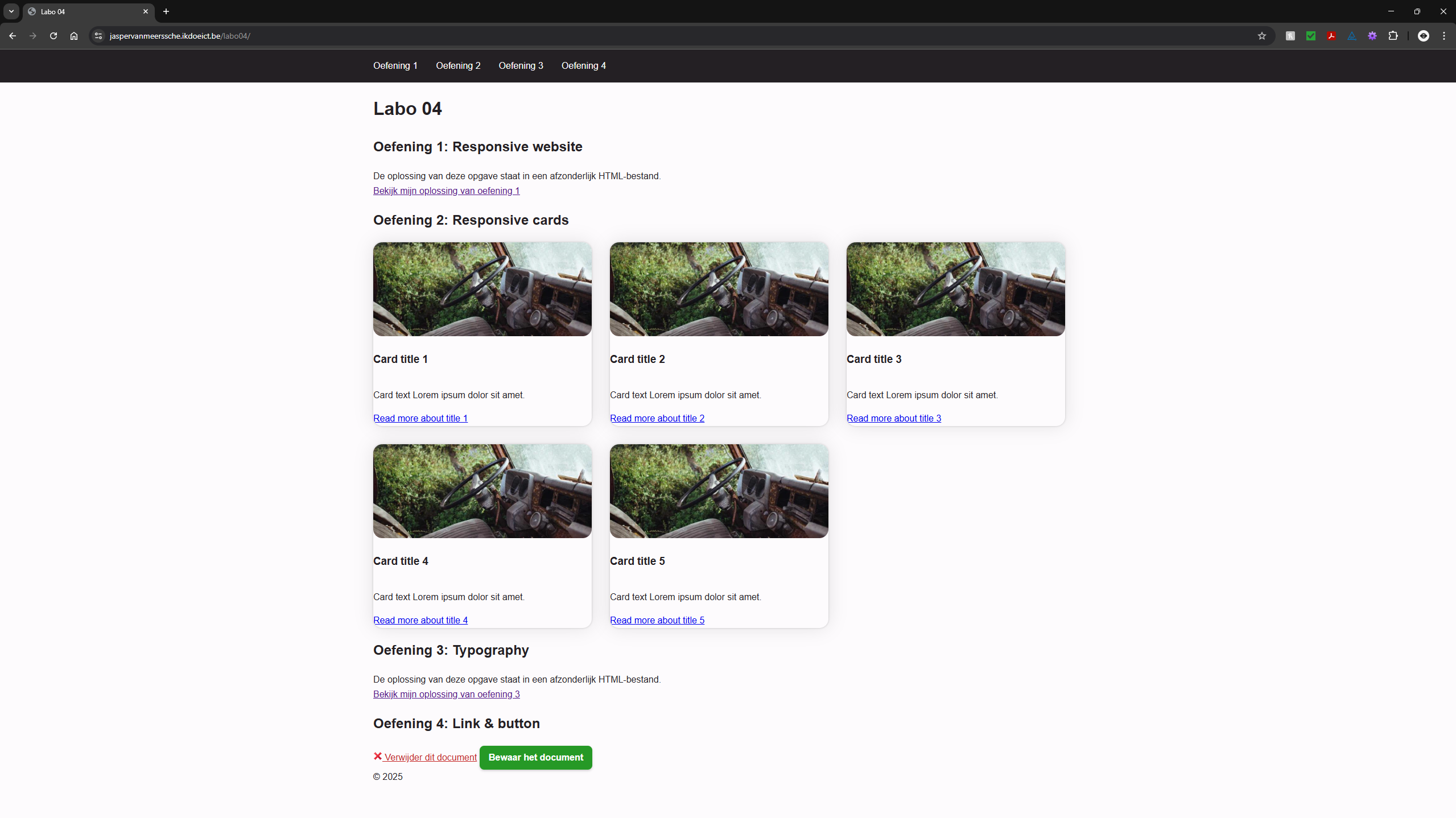Select Oefening 4 in the navigation bar

(x=583, y=66)
